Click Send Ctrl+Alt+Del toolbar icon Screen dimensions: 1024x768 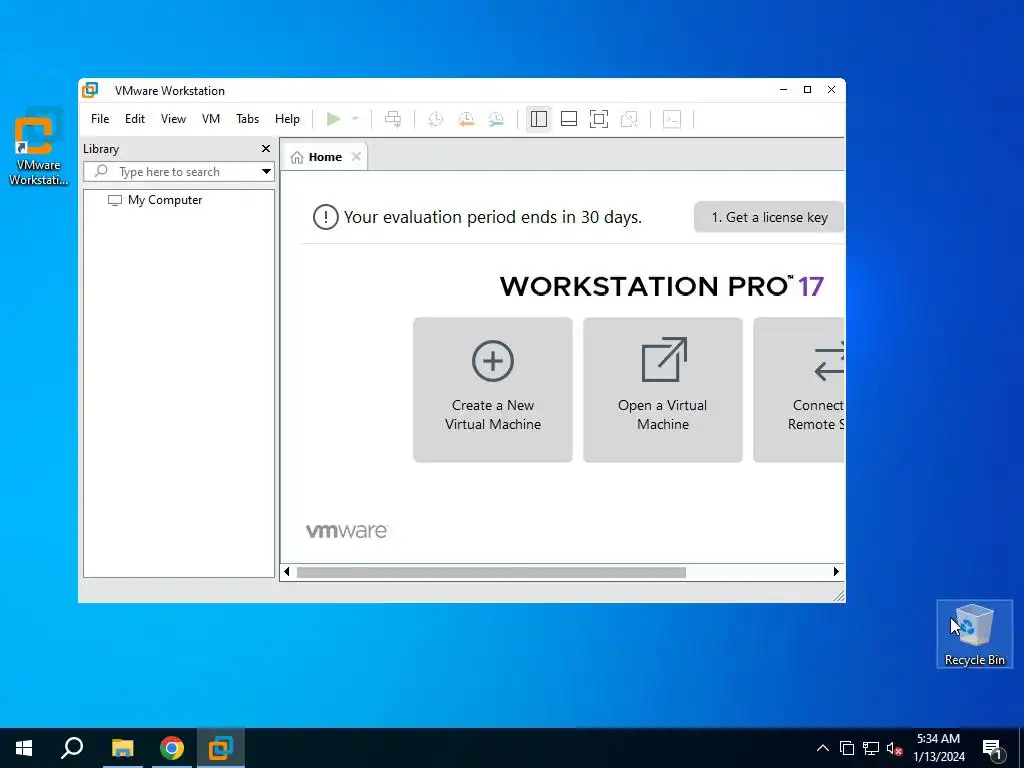(x=393, y=119)
